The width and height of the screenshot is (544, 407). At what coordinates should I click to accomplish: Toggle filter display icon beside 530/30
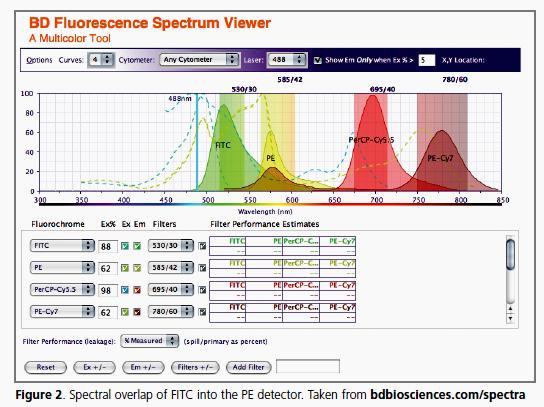(x=202, y=246)
